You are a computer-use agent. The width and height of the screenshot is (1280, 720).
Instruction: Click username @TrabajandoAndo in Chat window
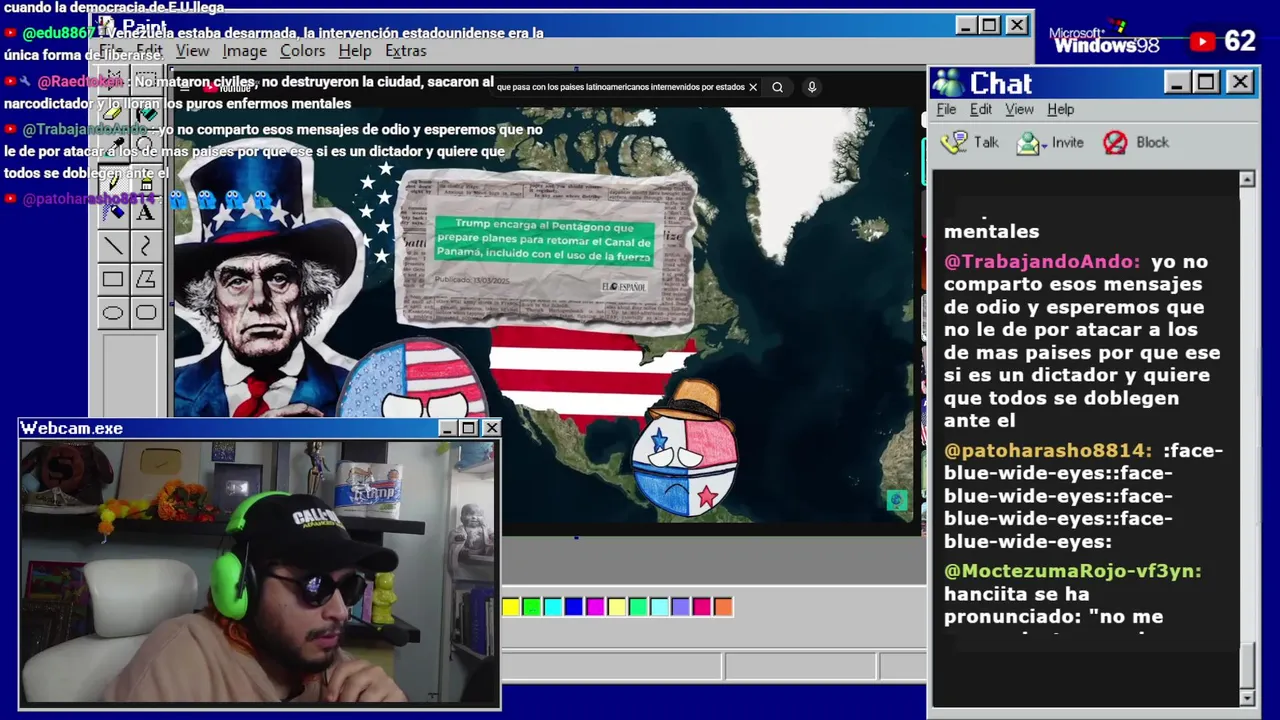pyautogui.click(x=1042, y=262)
